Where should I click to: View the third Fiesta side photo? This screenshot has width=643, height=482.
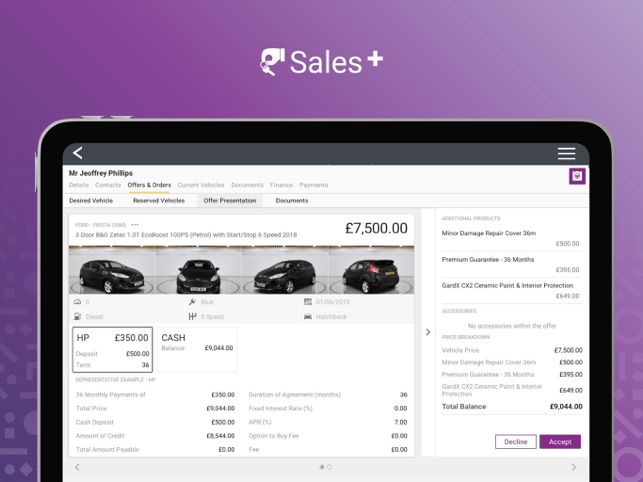[x=285, y=270]
